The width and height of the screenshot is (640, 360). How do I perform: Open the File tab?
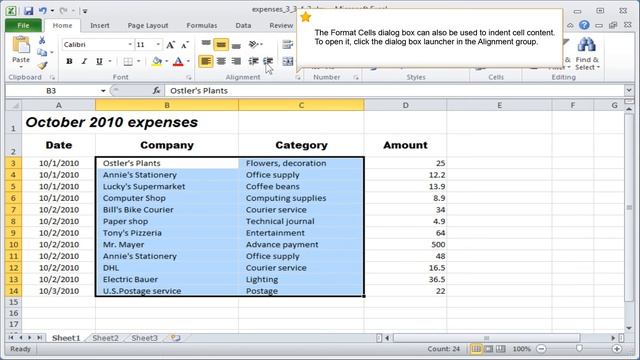click(x=23, y=25)
